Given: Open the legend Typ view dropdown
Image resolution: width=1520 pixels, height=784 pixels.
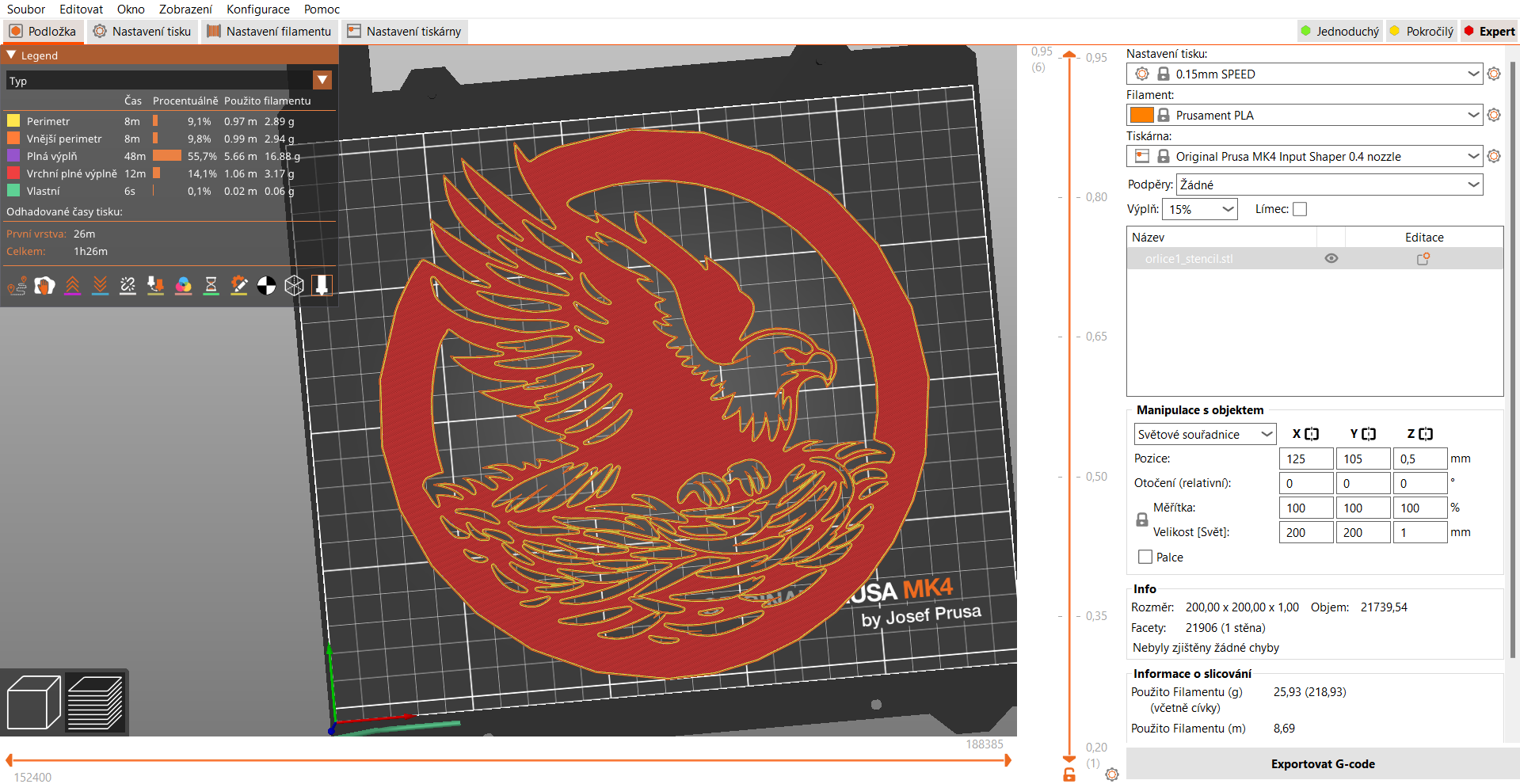Looking at the screenshot, I should [322, 80].
